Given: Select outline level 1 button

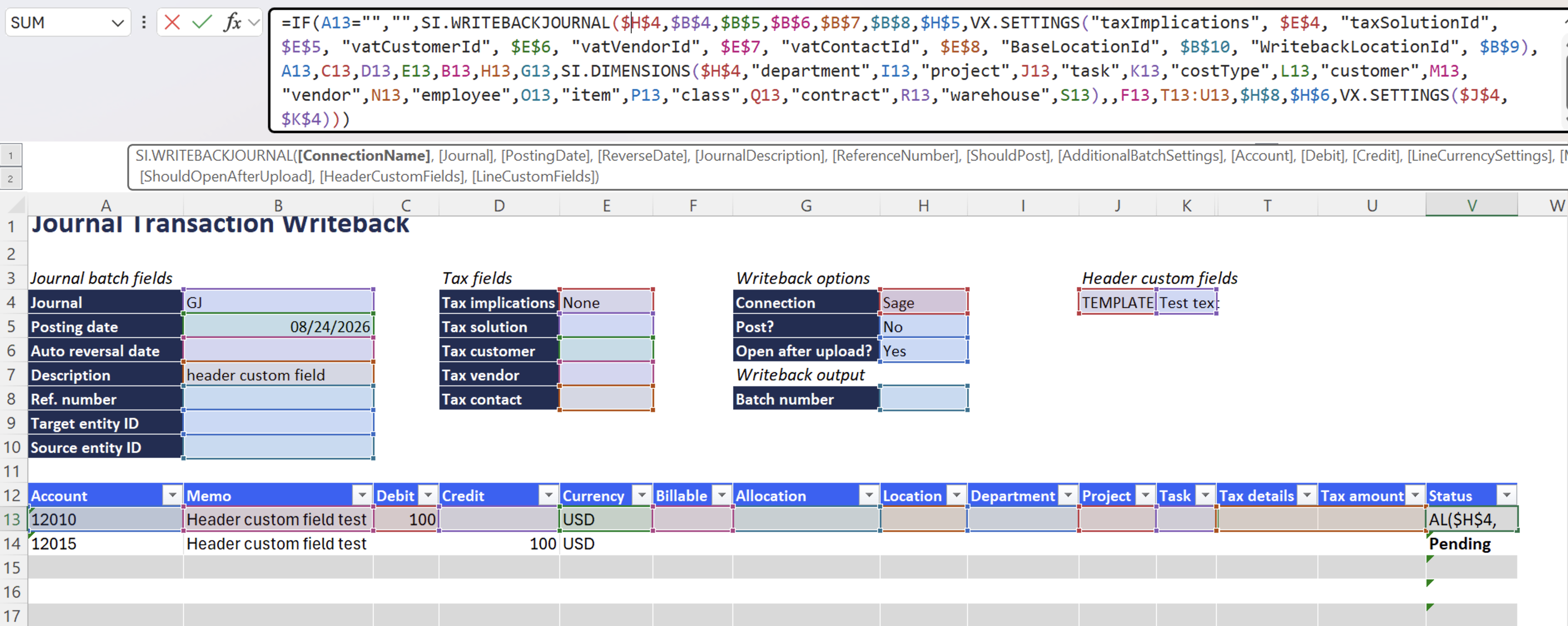Looking at the screenshot, I should (11, 155).
